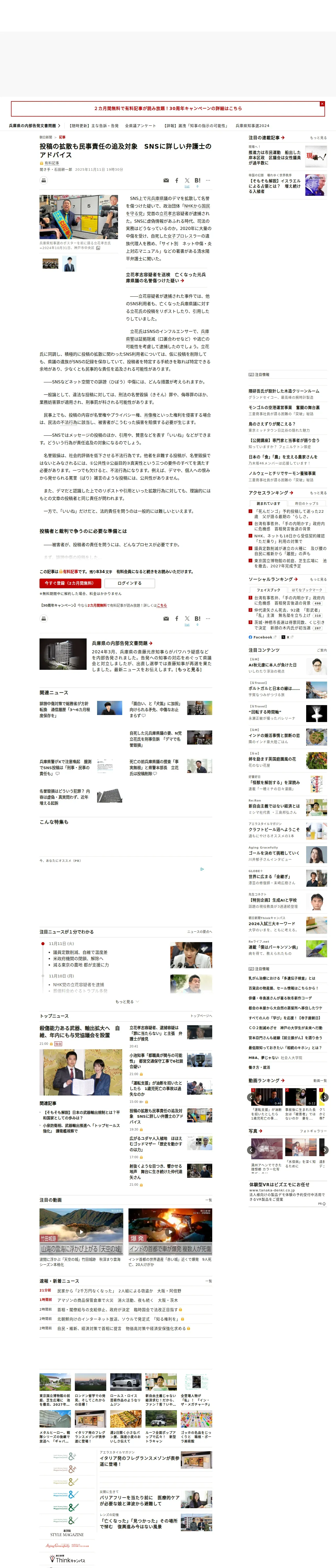Open ニュースの要点へ link
The height and width of the screenshot is (1568, 336).
tap(199, 932)
